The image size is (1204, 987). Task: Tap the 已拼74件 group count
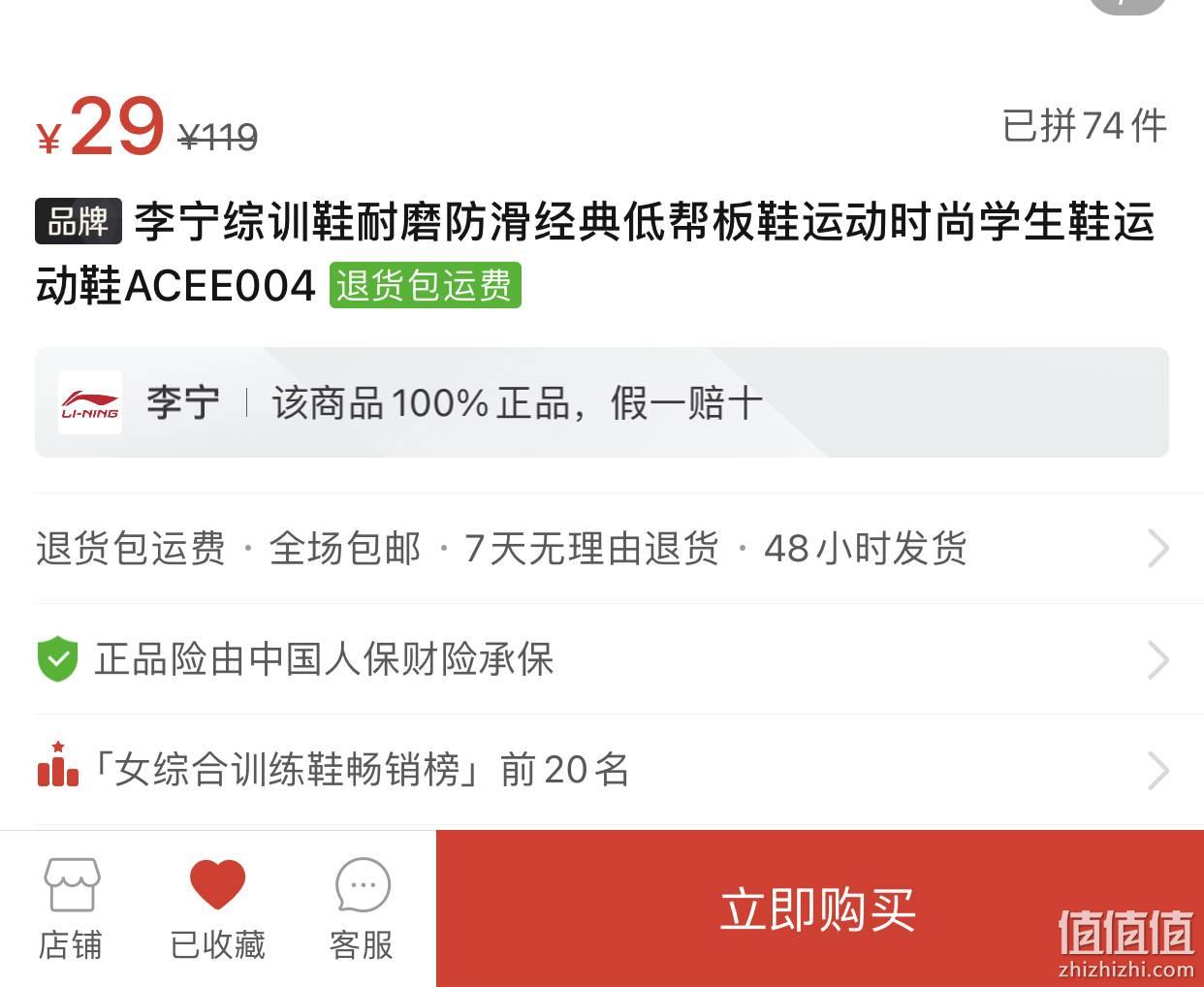tap(1085, 126)
